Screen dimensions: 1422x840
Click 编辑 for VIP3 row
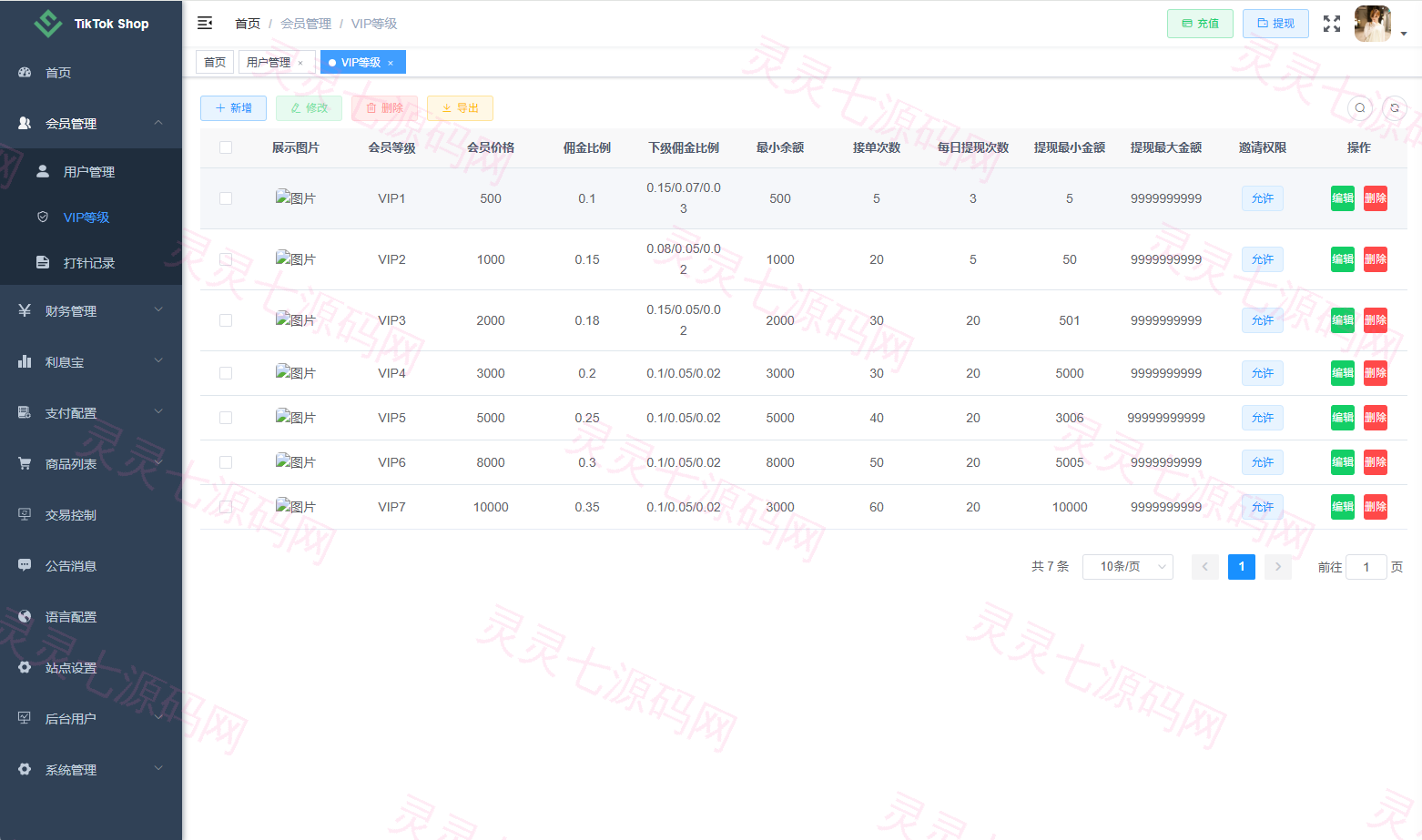pos(1343,320)
